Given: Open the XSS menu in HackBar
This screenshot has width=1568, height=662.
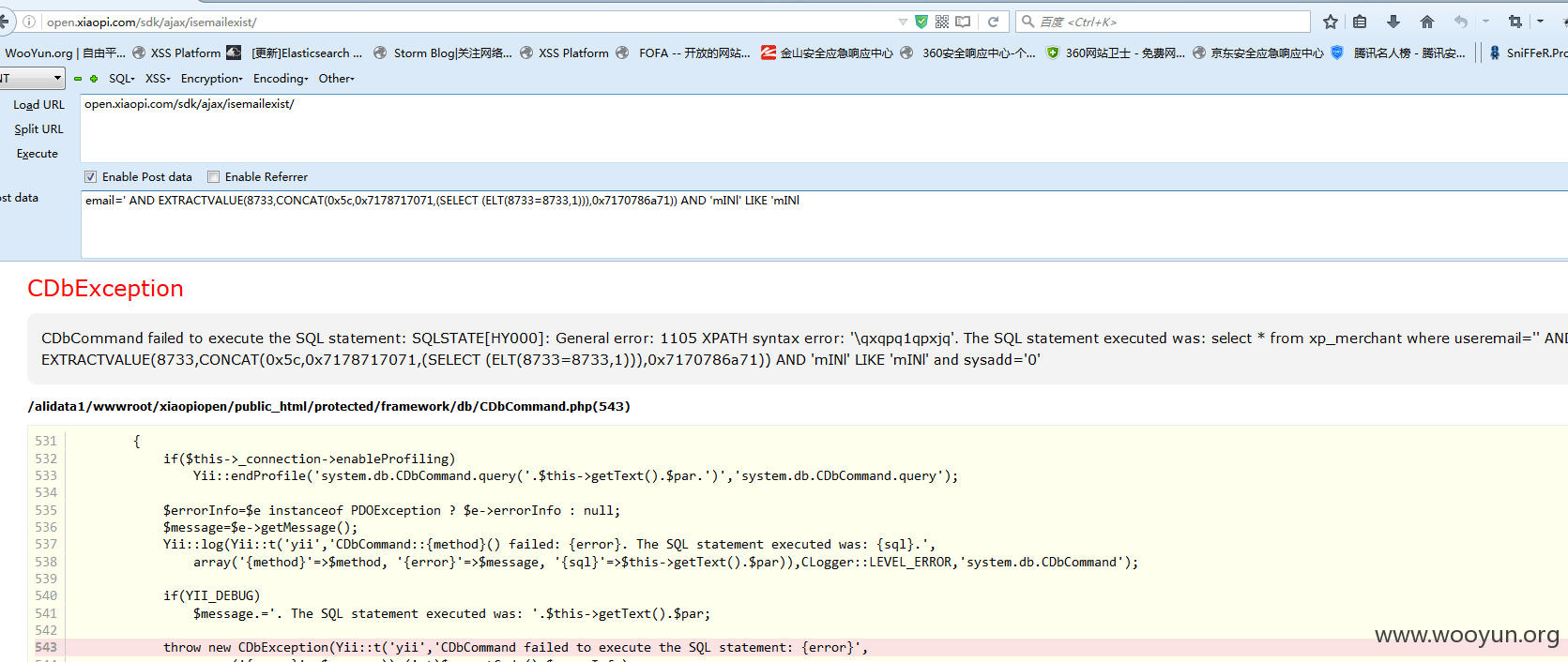Looking at the screenshot, I should 158,79.
